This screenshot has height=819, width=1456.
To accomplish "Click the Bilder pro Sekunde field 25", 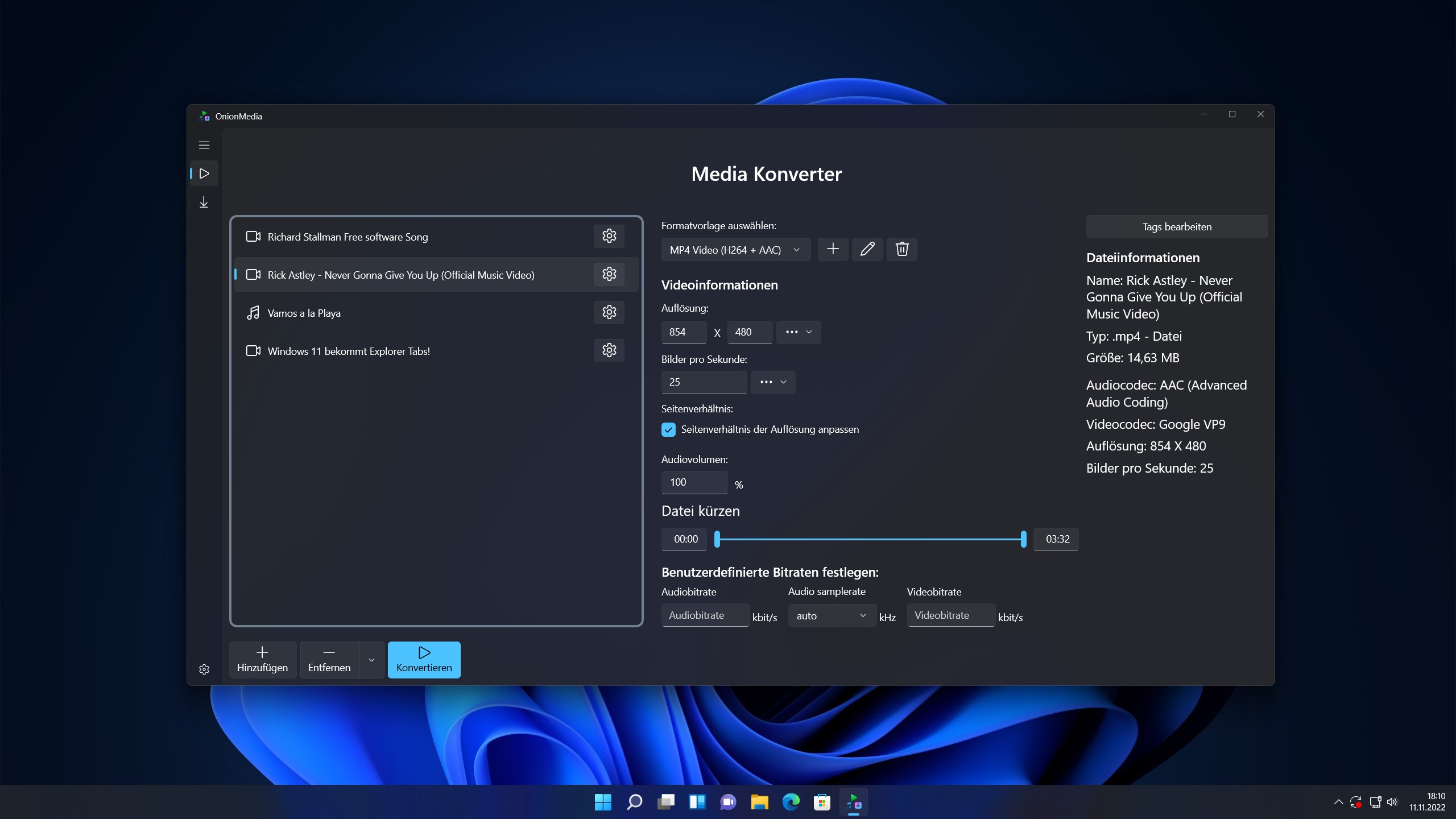I will (x=704, y=382).
